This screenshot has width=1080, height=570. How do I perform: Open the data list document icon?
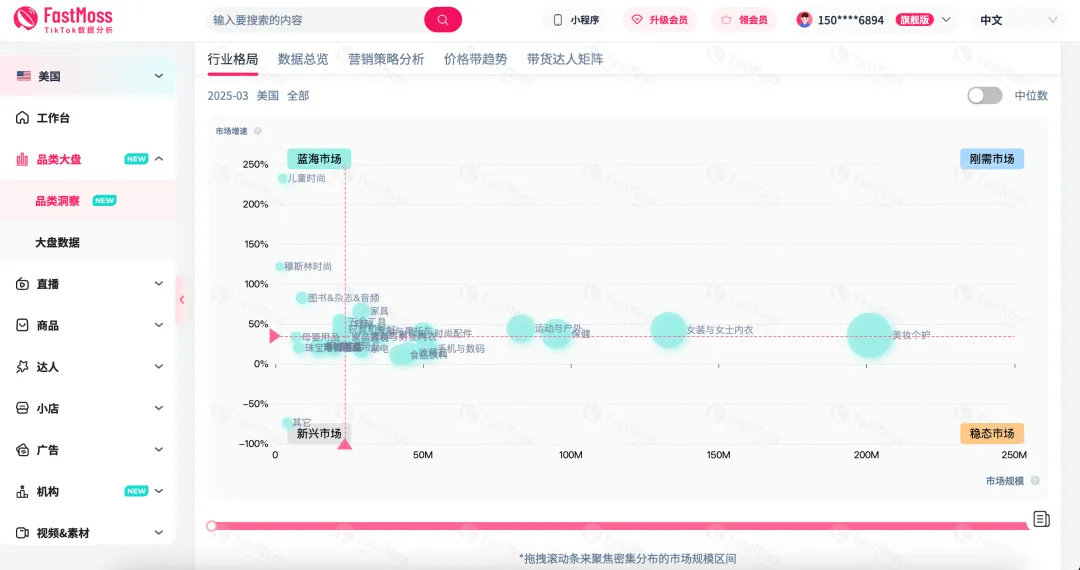point(1041,519)
